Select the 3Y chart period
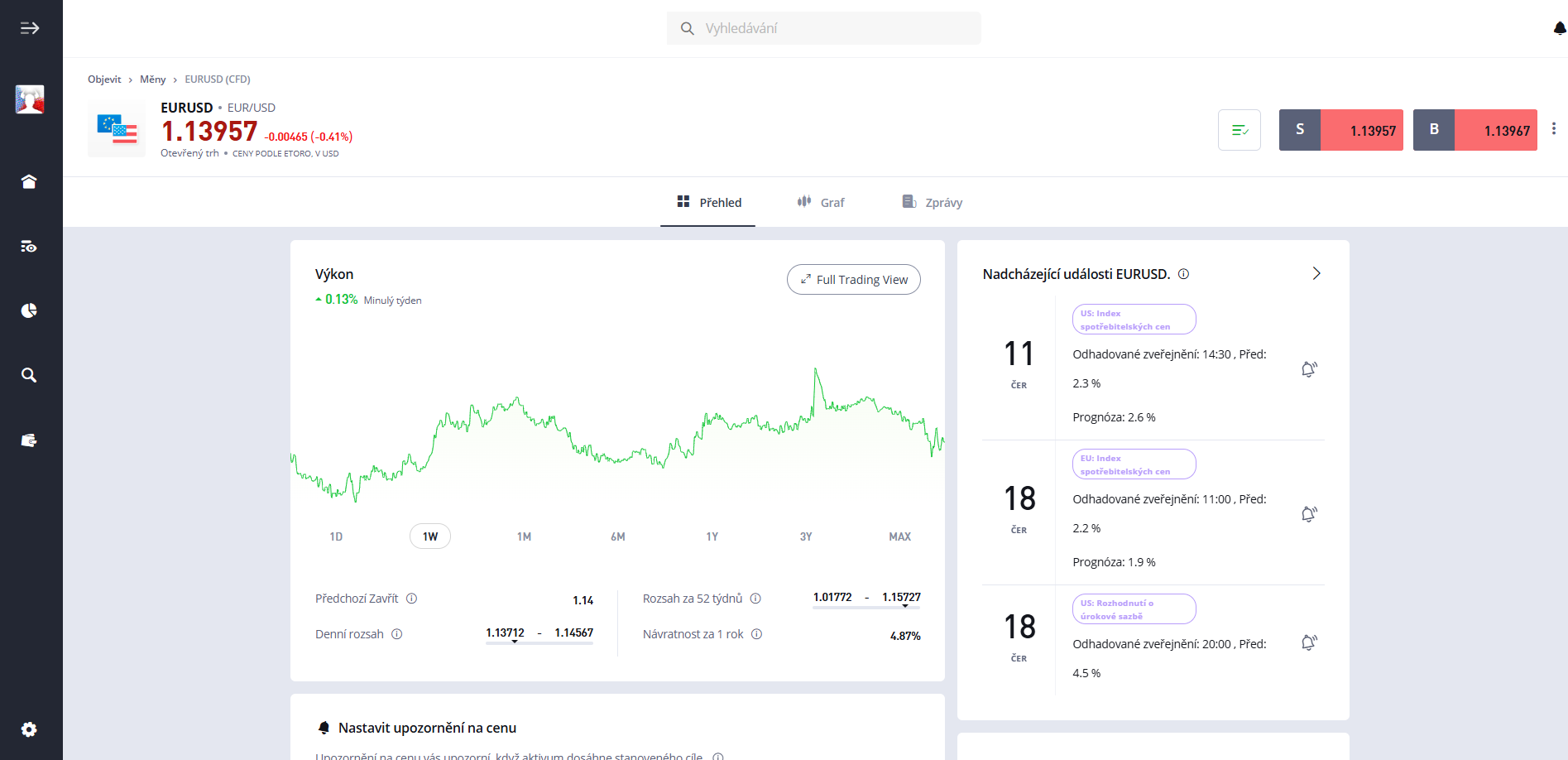 click(x=806, y=536)
